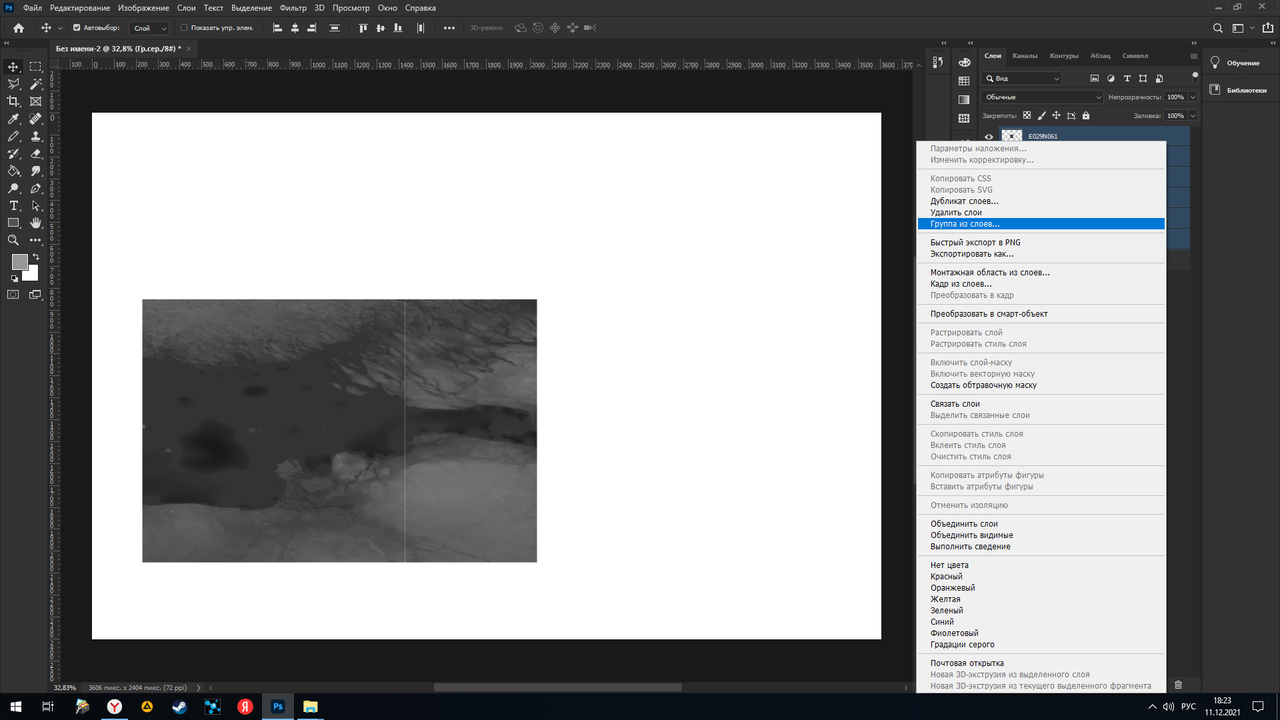Expand the Непрозрачность opacity dropdown arrow
Image resolution: width=1280 pixels, height=720 pixels.
(x=1194, y=97)
